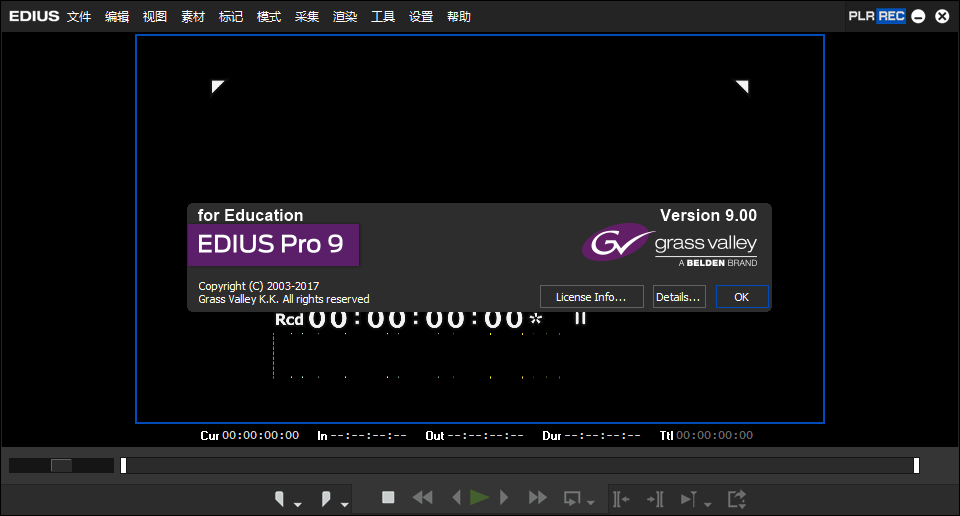Click the Details... button
The width and height of the screenshot is (960, 516).
click(x=679, y=297)
